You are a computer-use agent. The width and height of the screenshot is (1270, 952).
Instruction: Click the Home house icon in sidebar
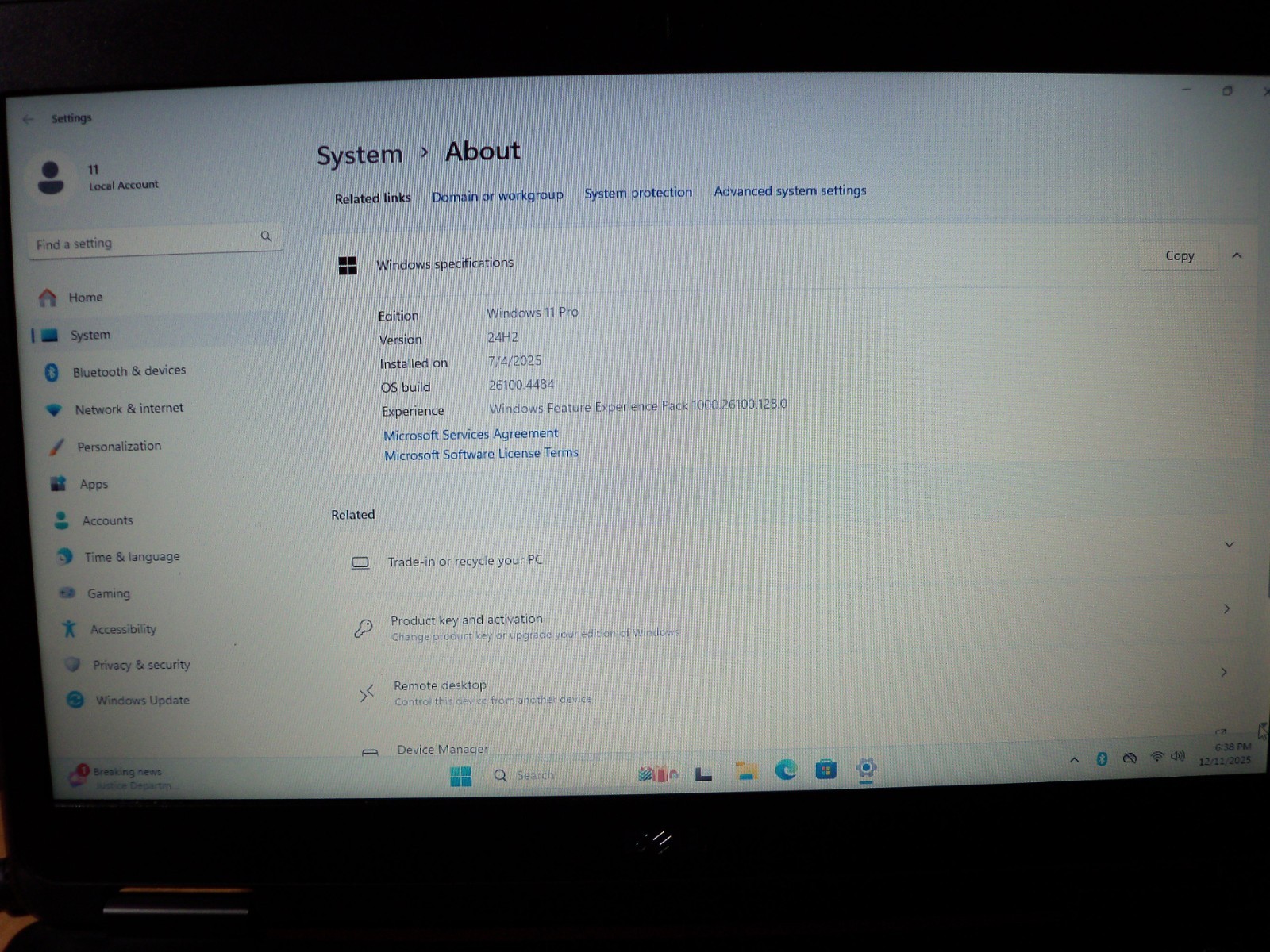(x=48, y=297)
